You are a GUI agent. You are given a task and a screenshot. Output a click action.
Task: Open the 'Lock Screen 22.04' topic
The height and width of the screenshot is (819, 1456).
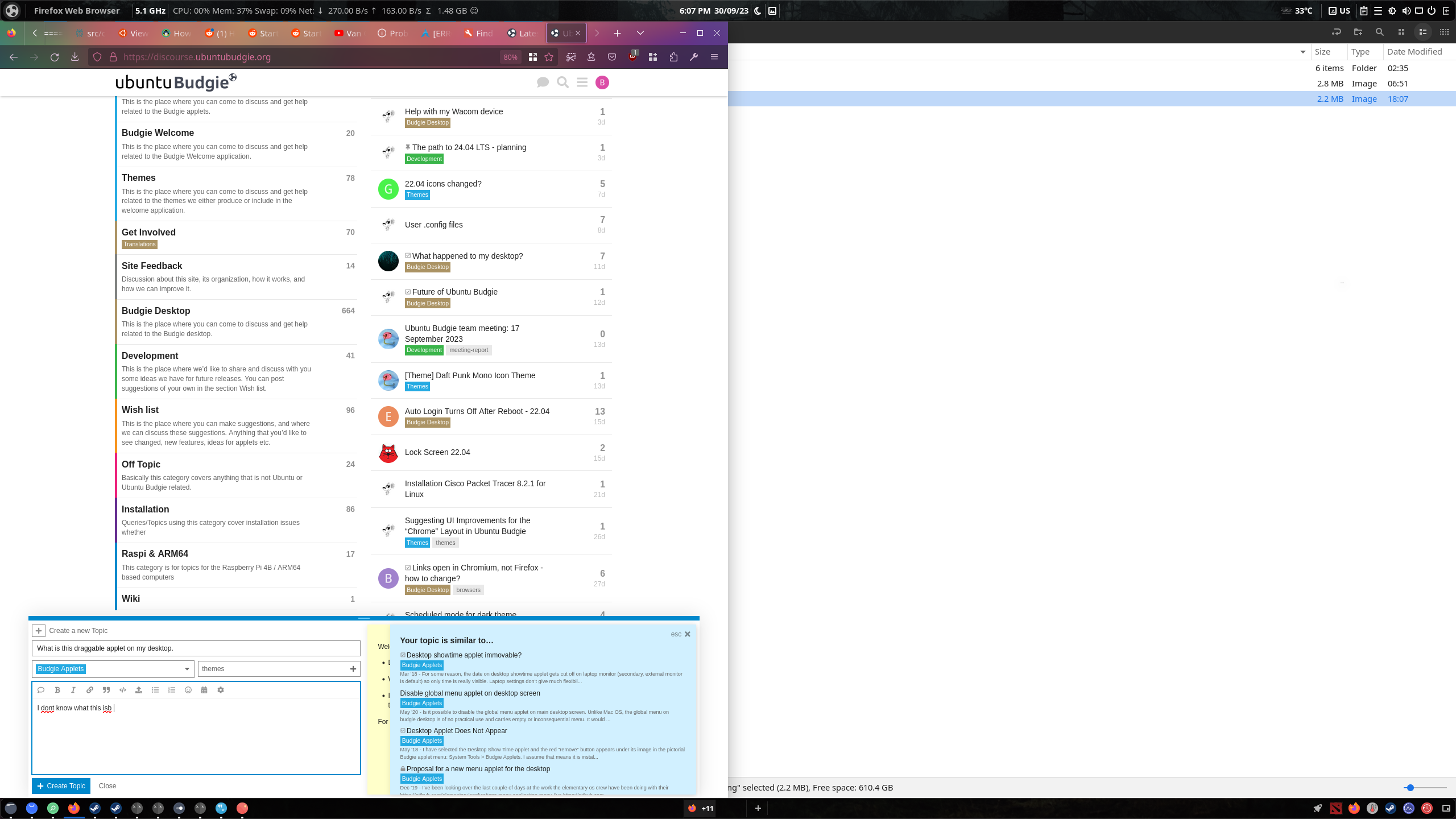click(x=437, y=452)
